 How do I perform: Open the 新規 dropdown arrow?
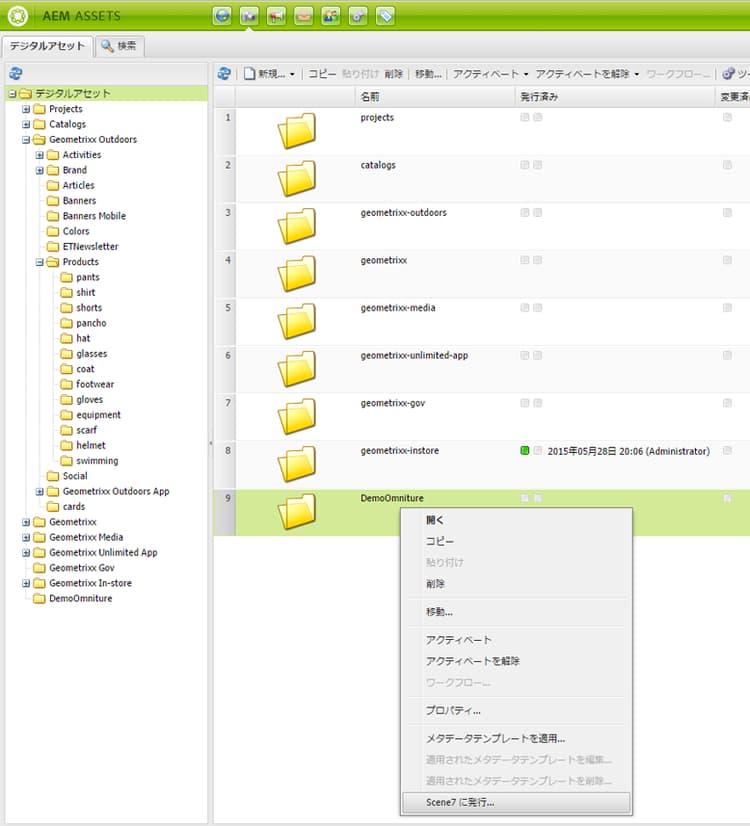pyautogui.click(x=292, y=74)
